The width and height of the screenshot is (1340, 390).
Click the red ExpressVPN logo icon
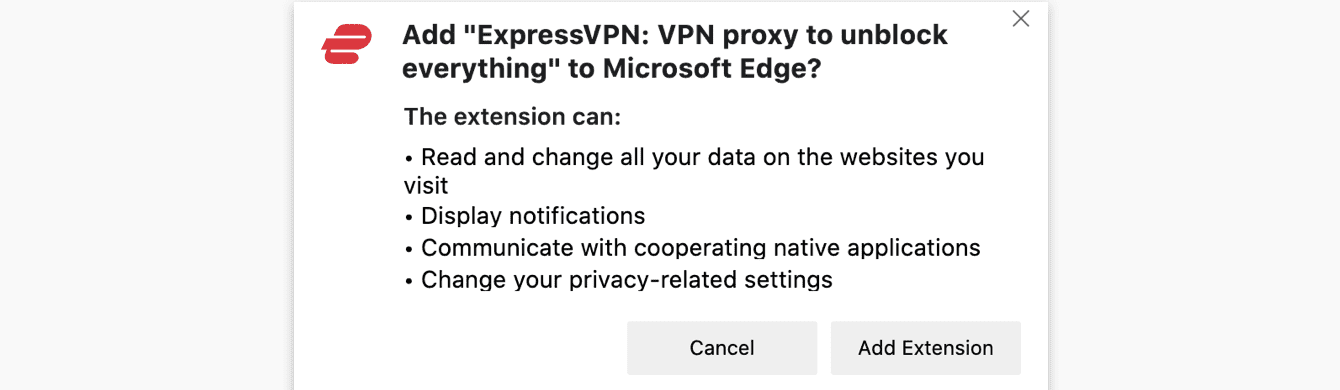pos(347,44)
